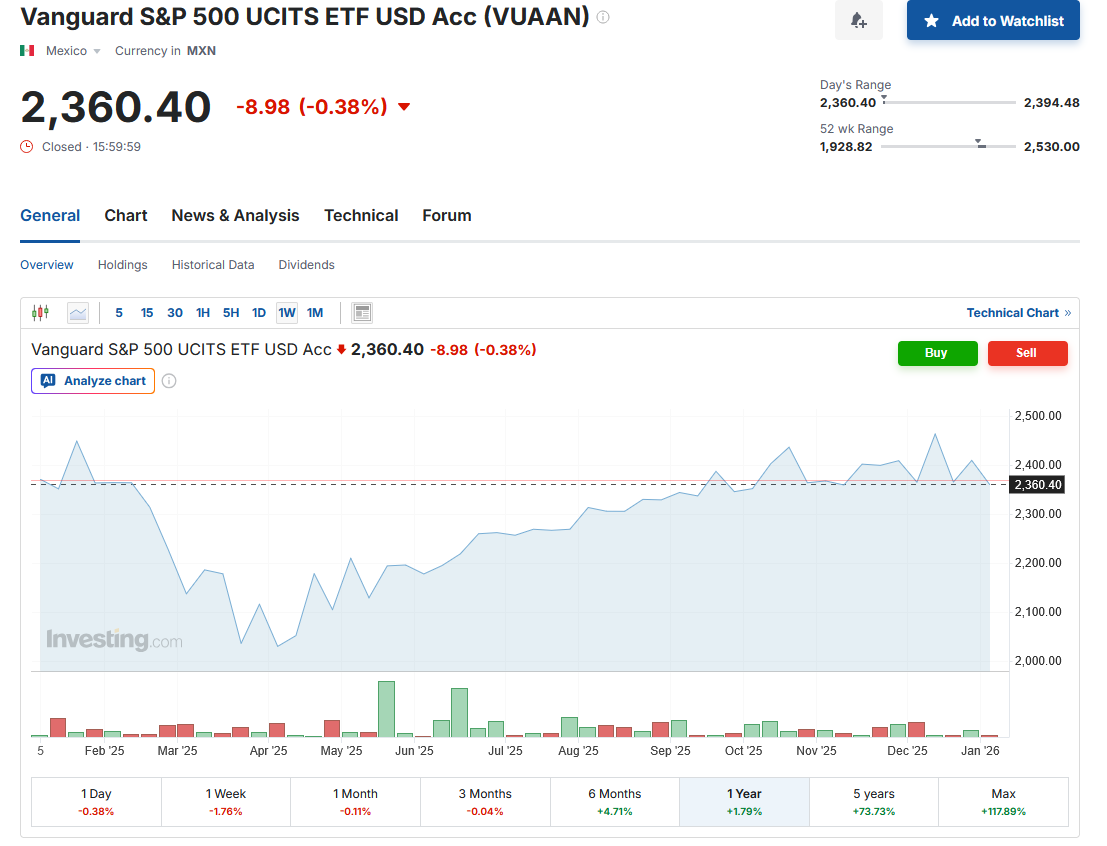
Task: Click the info icon next to VUAAN title
Action: (603, 17)
